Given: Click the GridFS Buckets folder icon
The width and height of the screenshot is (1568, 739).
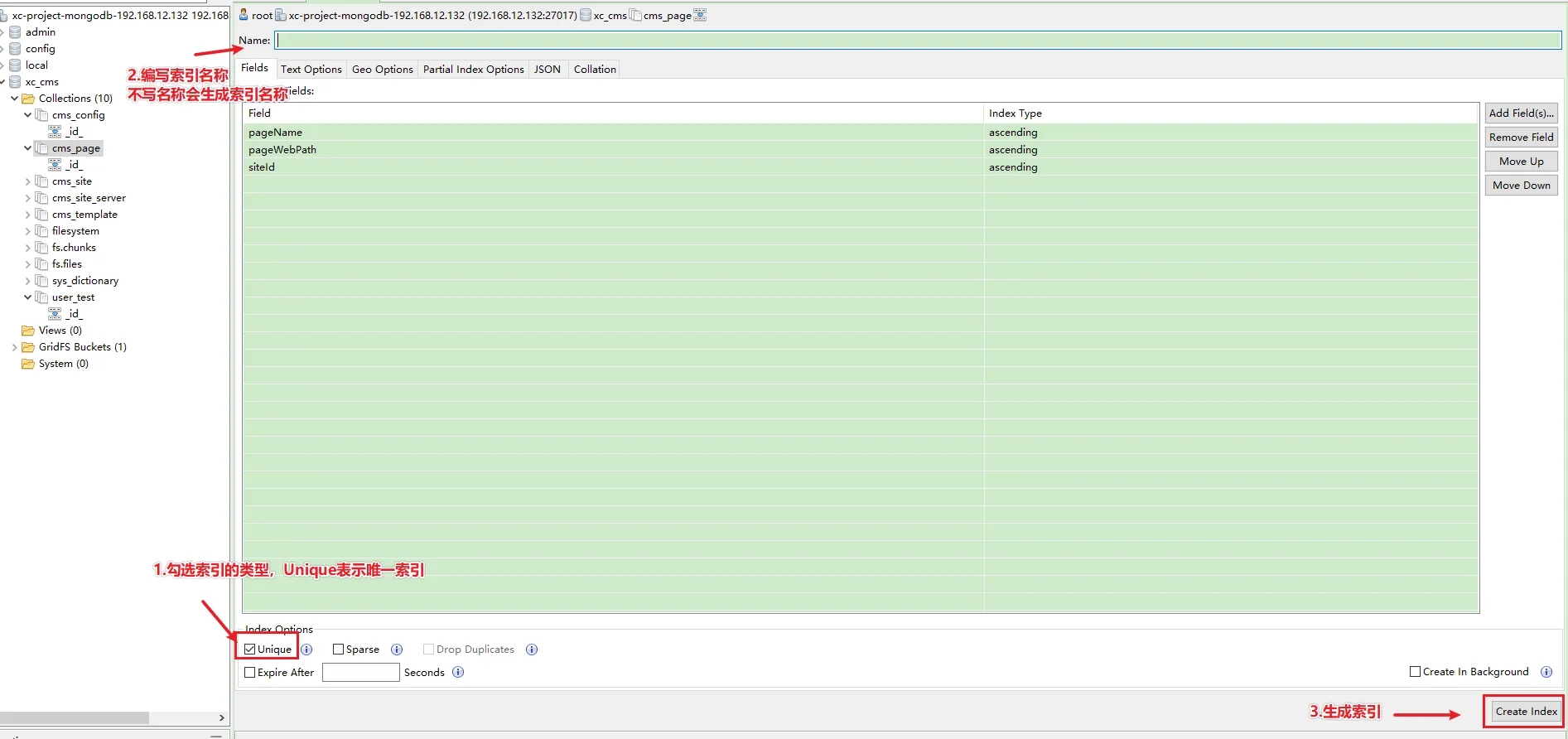Looking at the screenshot, I should click(28, 347).
